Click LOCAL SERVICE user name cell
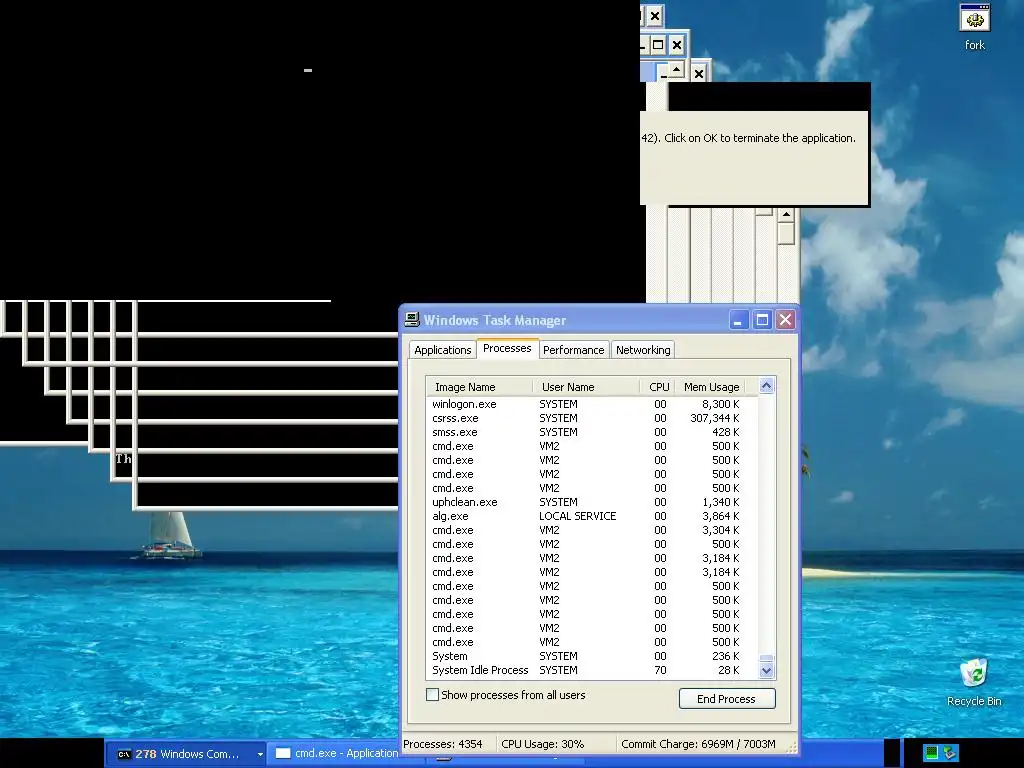The width and height of the screenshot is (1024, 768). (577, 516)
